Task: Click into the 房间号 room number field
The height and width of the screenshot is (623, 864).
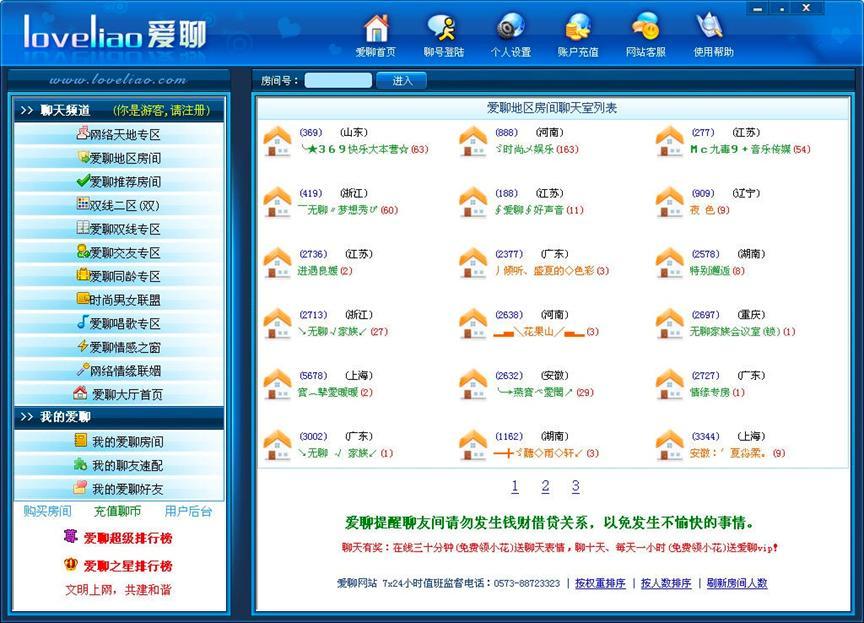Action: tap(338, 80)
